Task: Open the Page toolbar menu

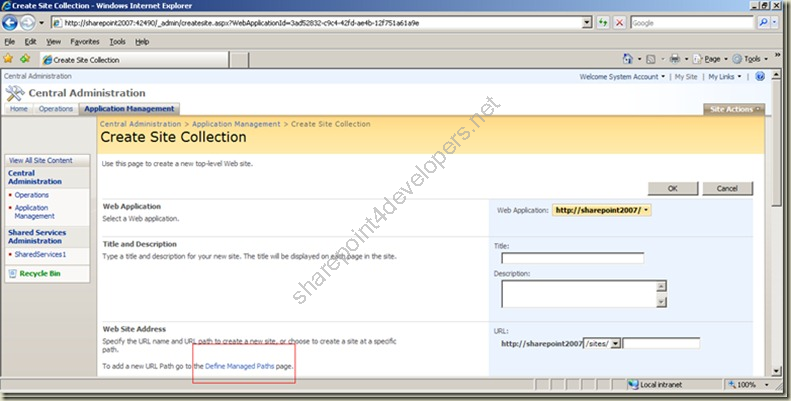Action: click(x=710, y=59)
